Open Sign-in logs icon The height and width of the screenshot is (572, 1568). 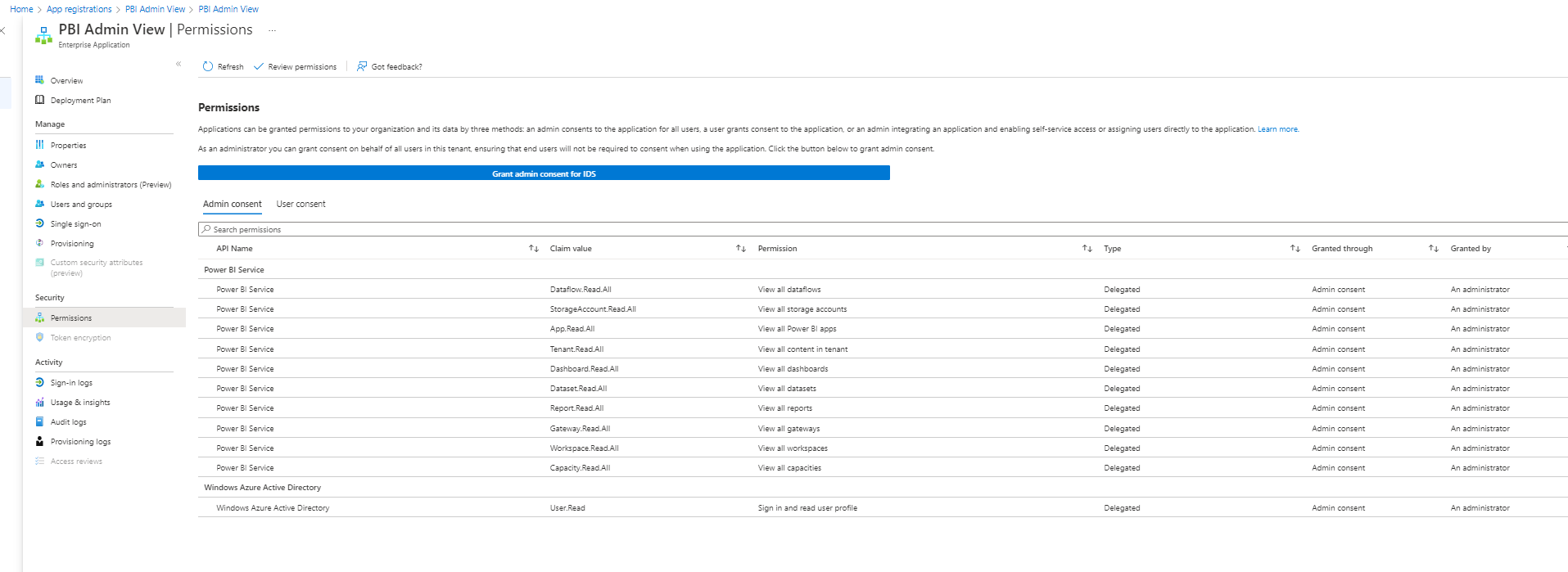point(39,382)
